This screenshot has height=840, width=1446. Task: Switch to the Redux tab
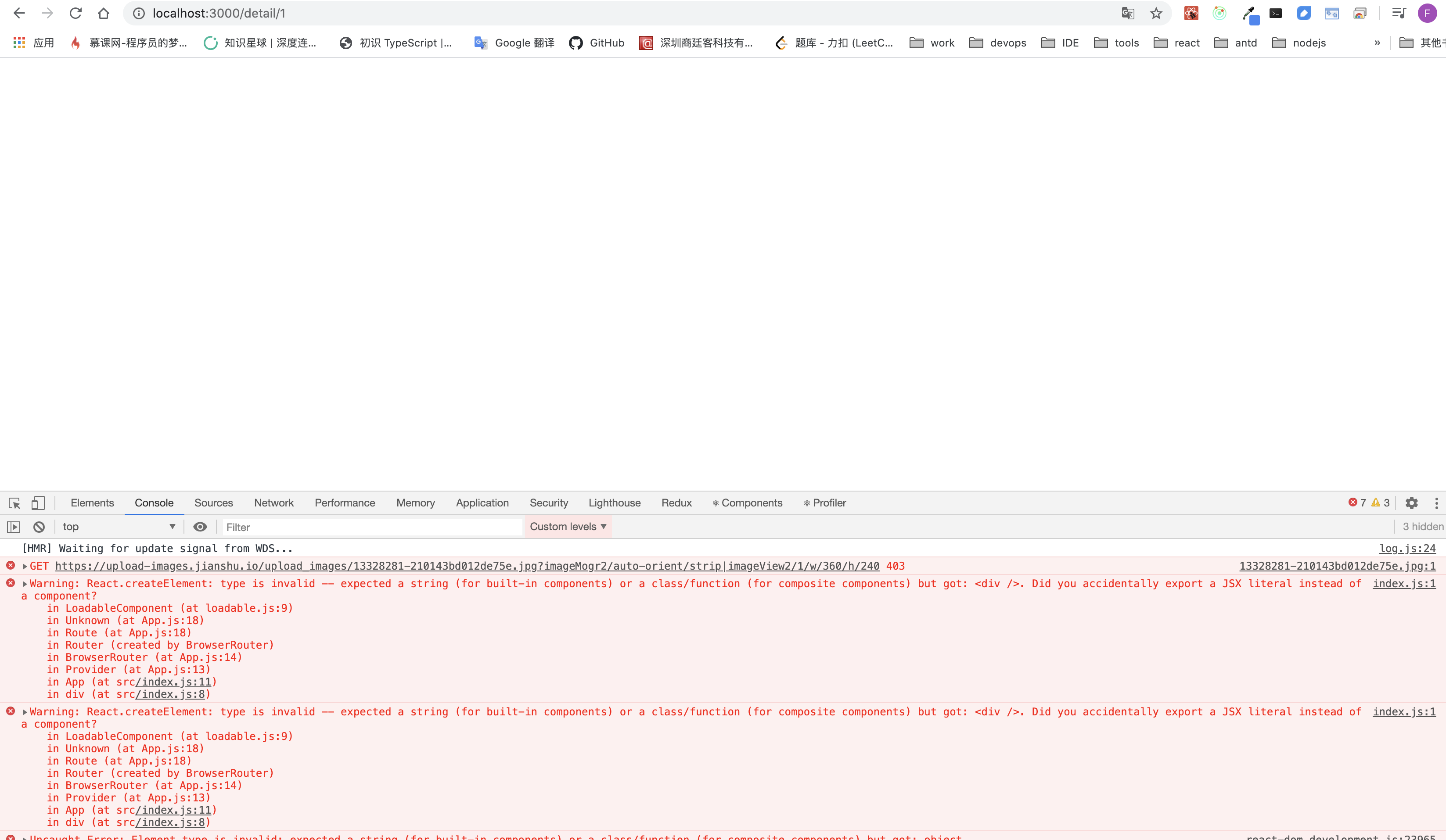point(676,503)
